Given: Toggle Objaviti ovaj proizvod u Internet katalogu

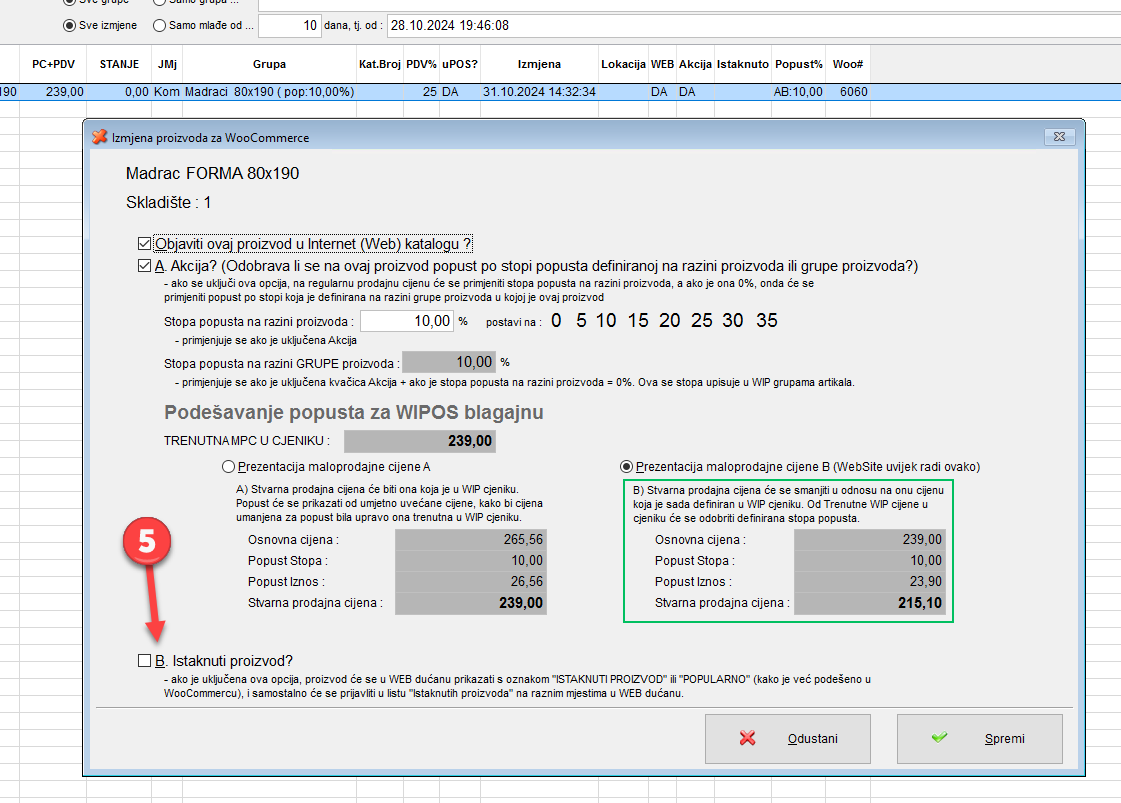Looking at the screenshot, I should (145, 243).
